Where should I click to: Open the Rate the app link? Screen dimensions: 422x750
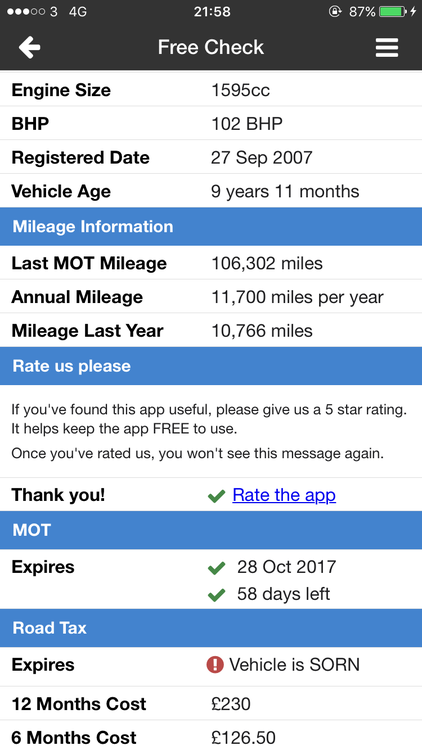click(284, 495)
